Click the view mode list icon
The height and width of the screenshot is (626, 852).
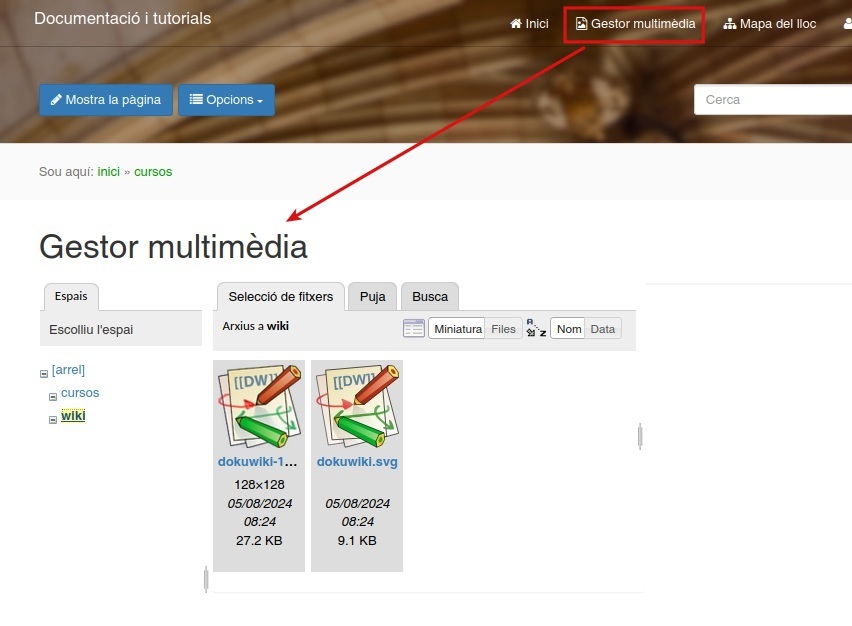pos(414,328)
